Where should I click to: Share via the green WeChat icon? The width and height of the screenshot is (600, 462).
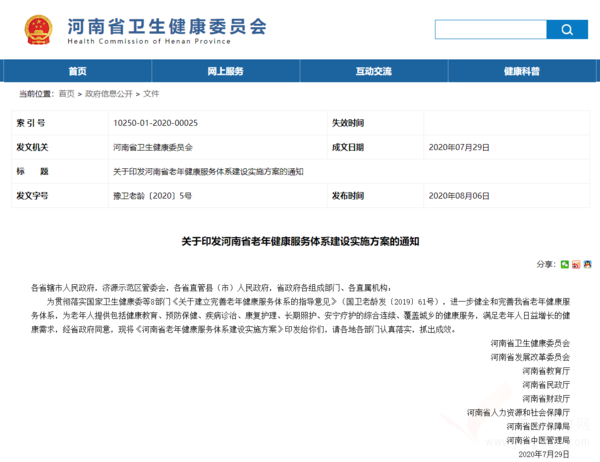564,264
